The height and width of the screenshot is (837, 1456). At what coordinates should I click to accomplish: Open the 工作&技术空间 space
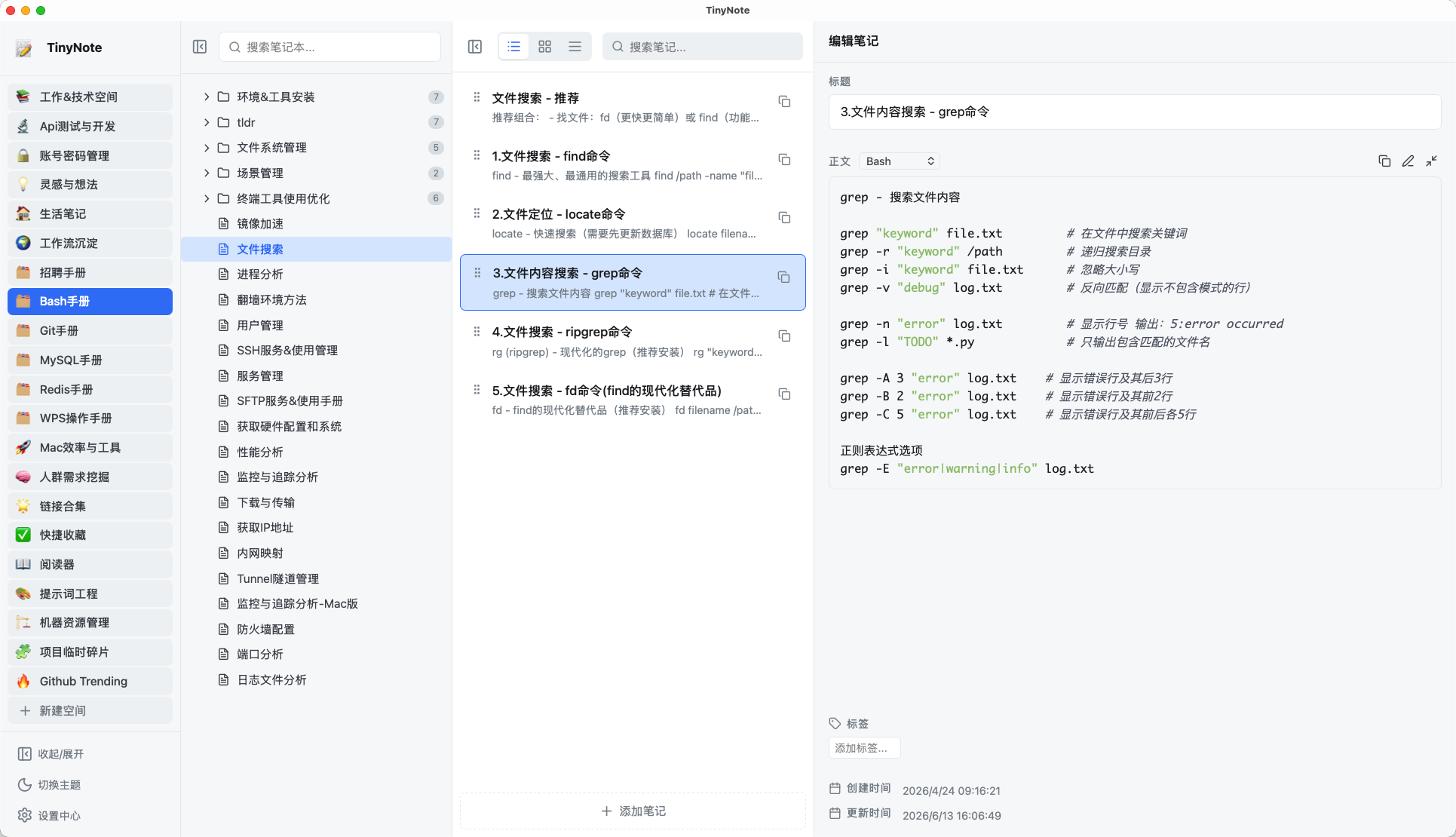[90, 97]
